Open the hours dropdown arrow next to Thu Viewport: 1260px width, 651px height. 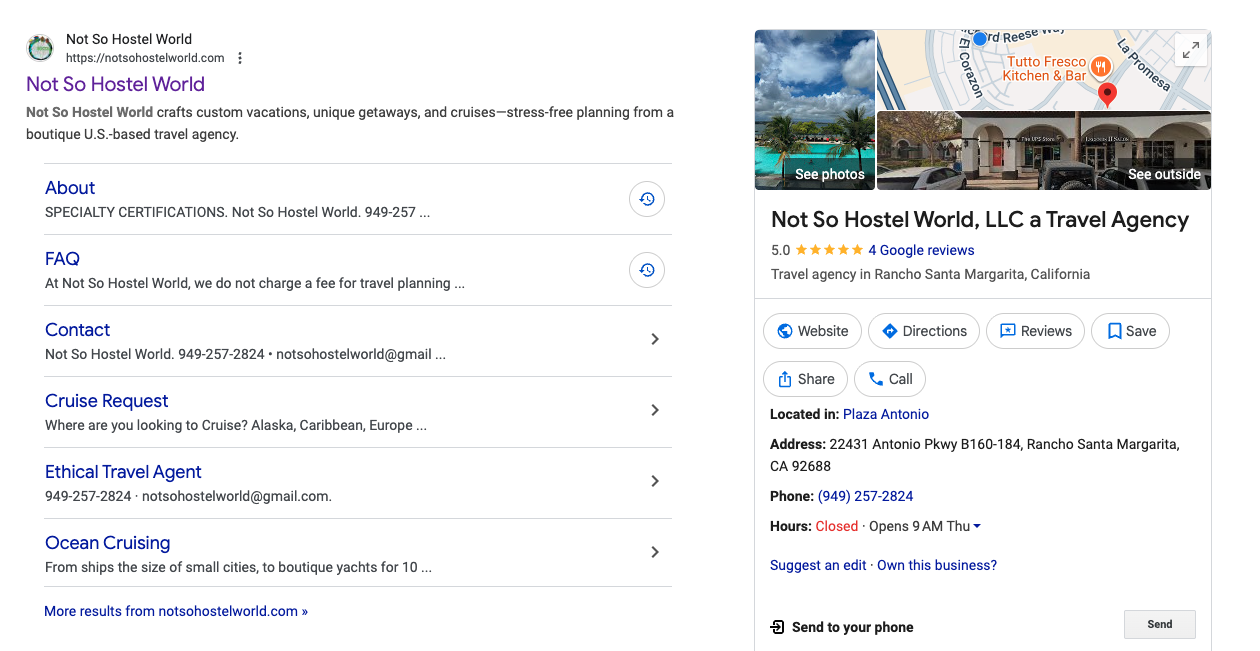[x=977, y=527]
